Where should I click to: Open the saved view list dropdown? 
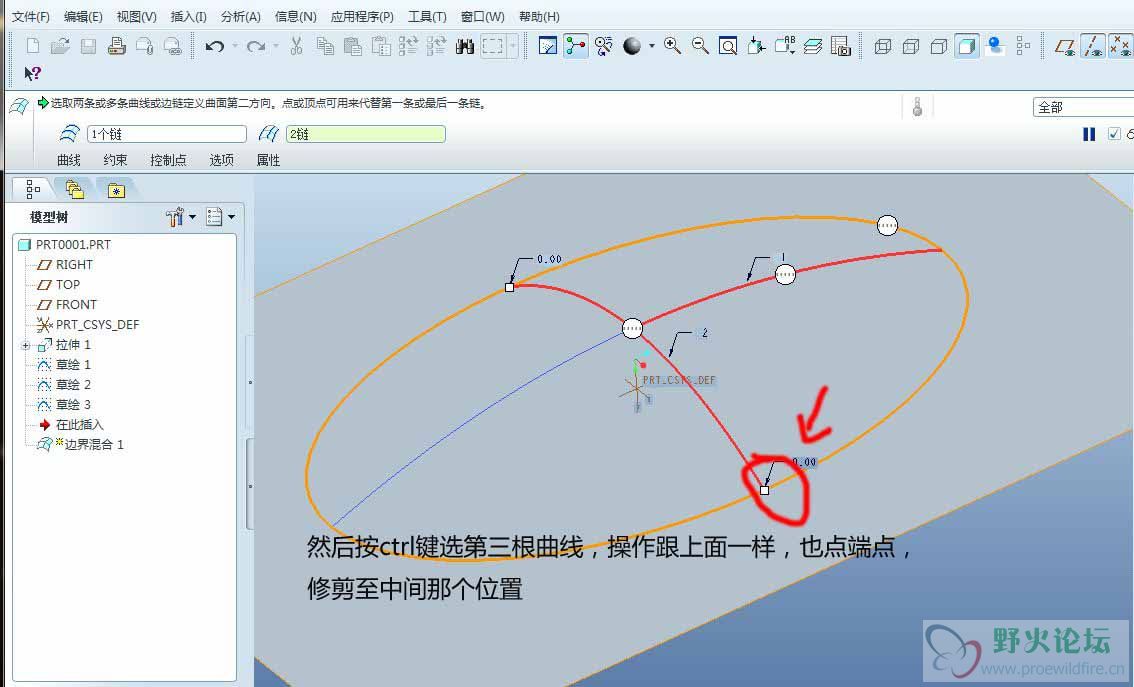(784, 47)
